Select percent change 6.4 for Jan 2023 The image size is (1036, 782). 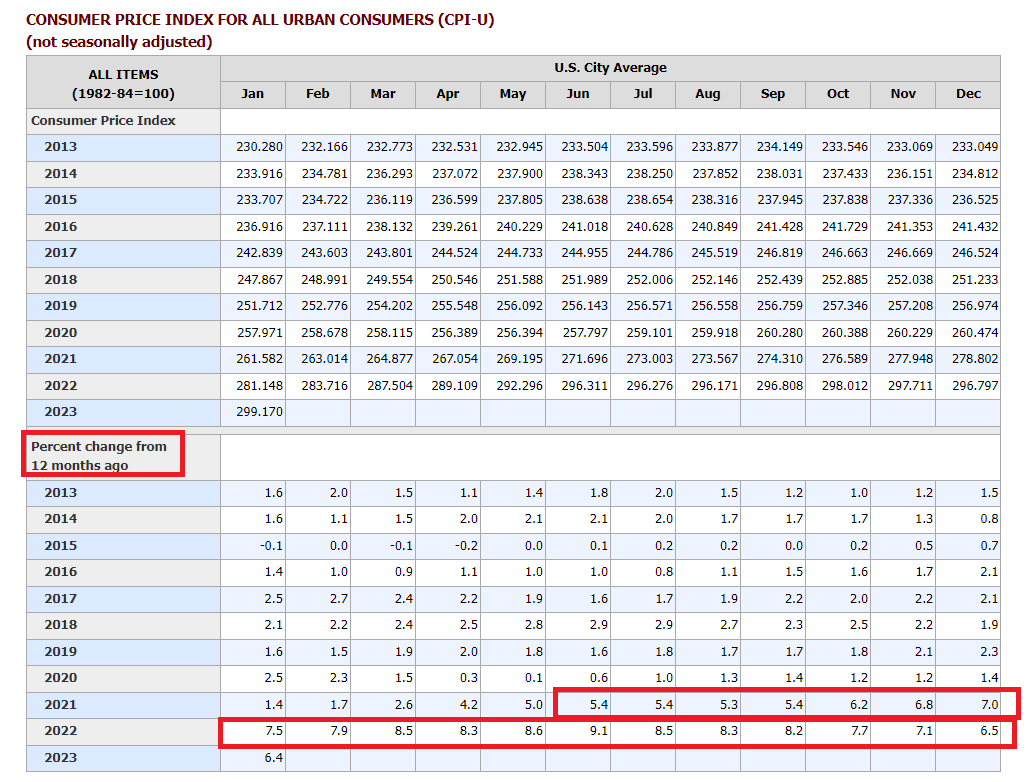pos(274,758)
